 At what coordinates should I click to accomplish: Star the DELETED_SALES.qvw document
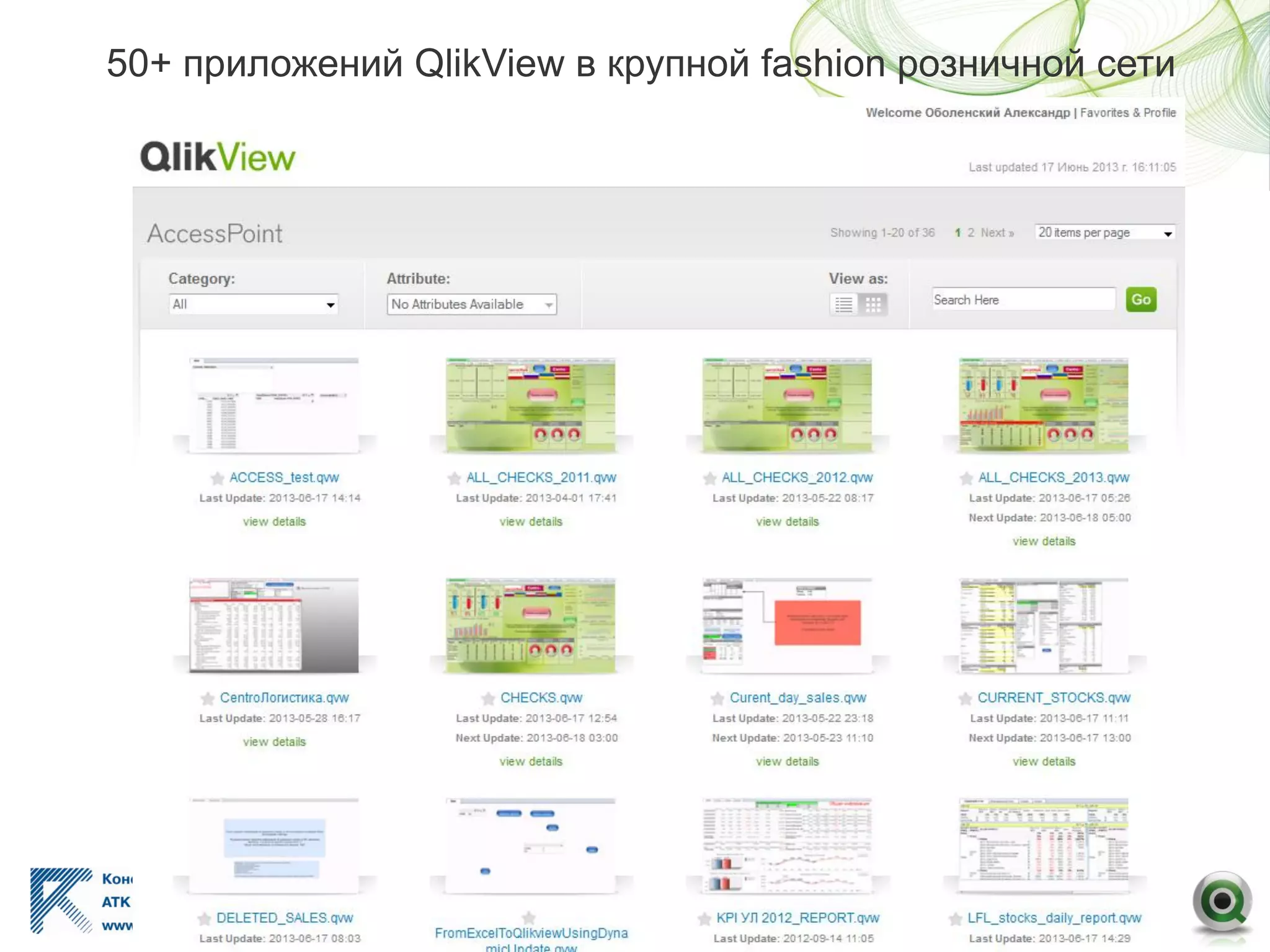[x=204, y=919]
